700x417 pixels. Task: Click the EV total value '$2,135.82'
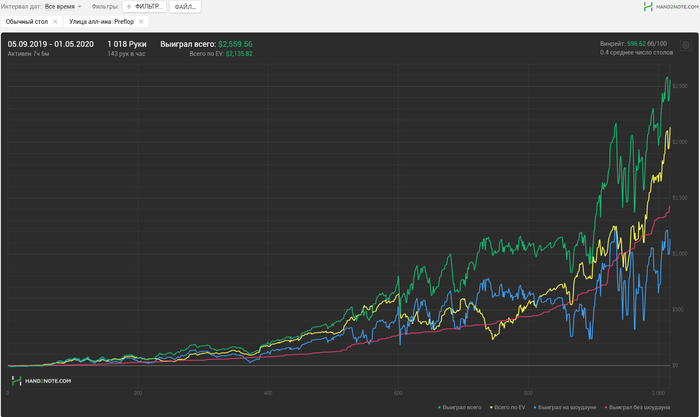tap(239, 54)
